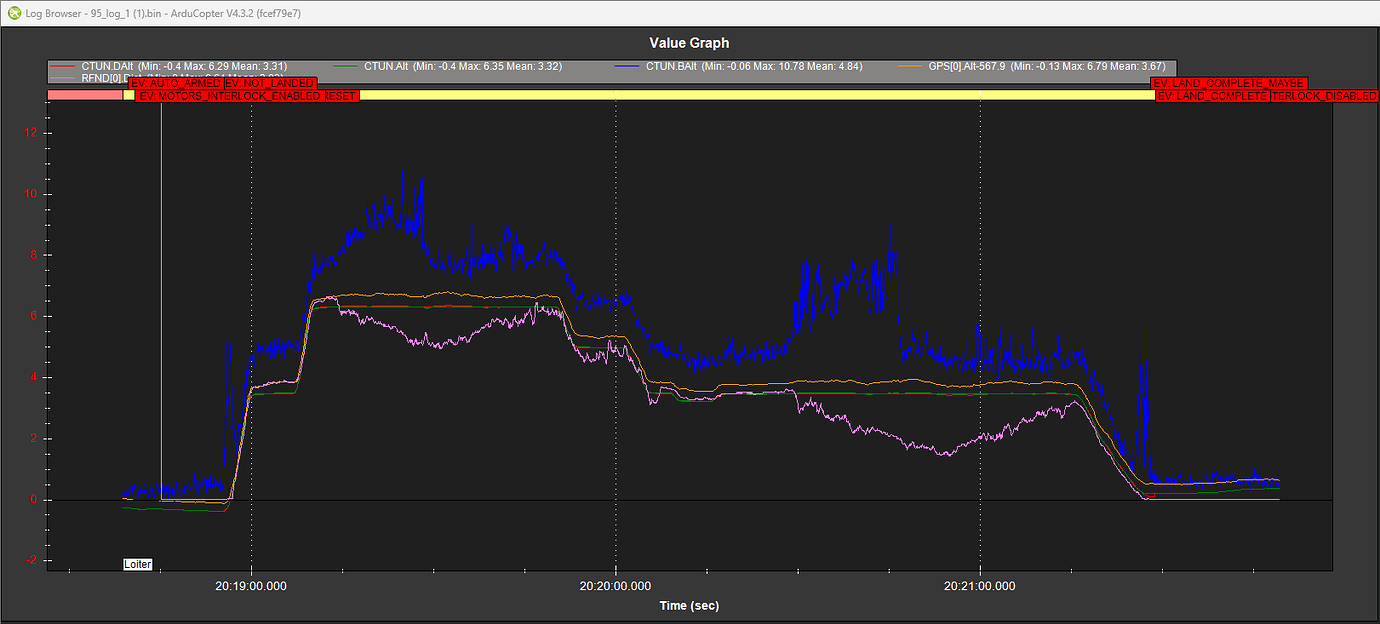This screenshot has height=624, width=1380.
Task: Click the 20:20:00.000 time axis label
Action: (x=615, y=586)
